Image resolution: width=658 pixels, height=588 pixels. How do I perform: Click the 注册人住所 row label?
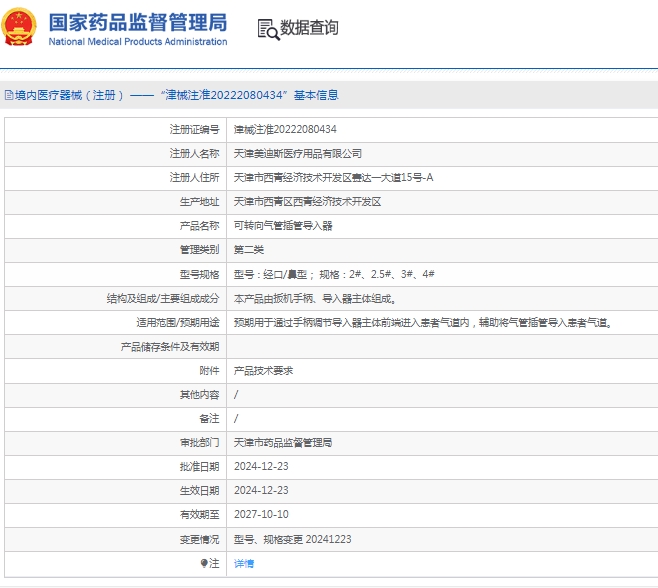tap(194, 178)
